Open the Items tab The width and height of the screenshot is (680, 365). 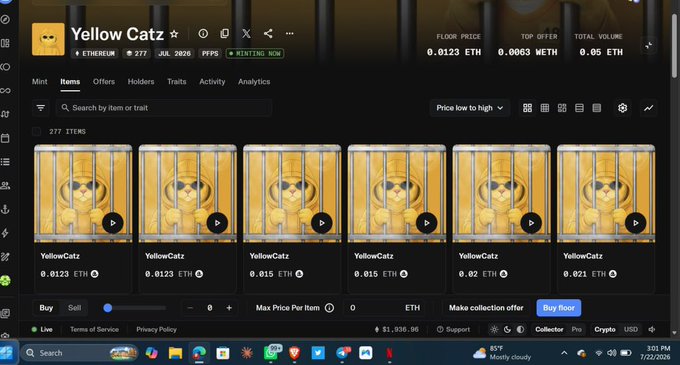pyautogui.click(x=70, y=81)
